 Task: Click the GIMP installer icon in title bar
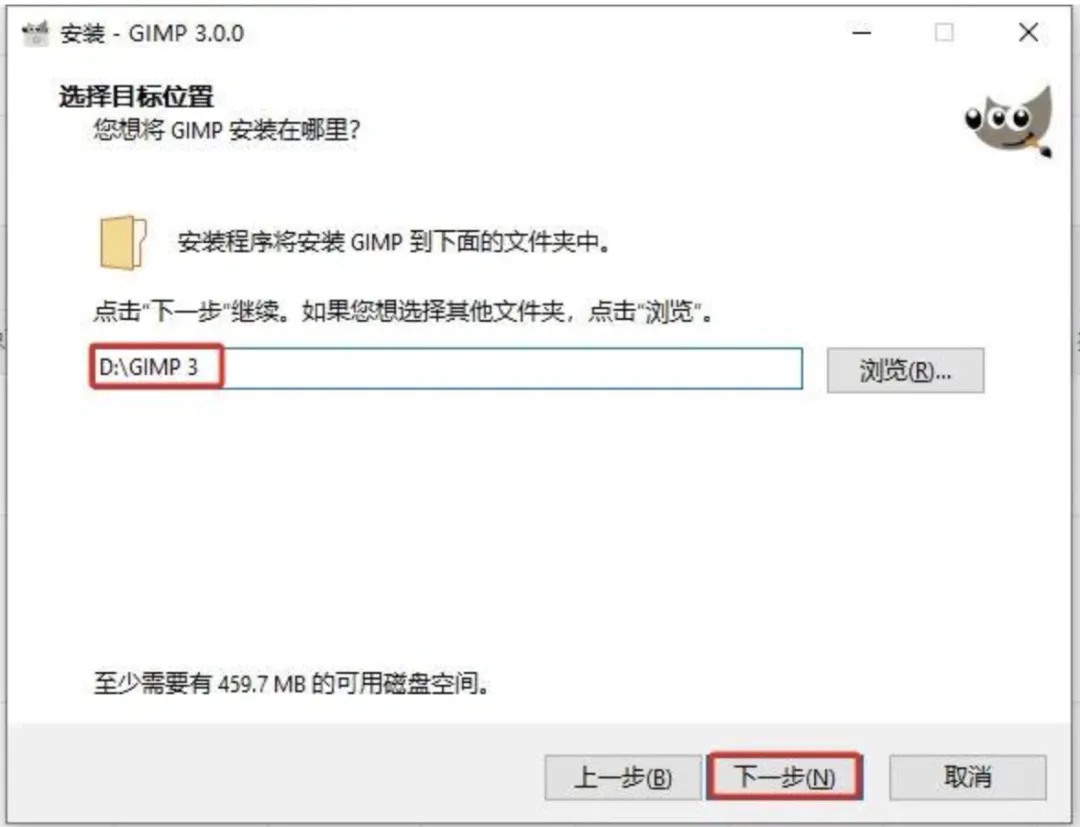point(35,33)
